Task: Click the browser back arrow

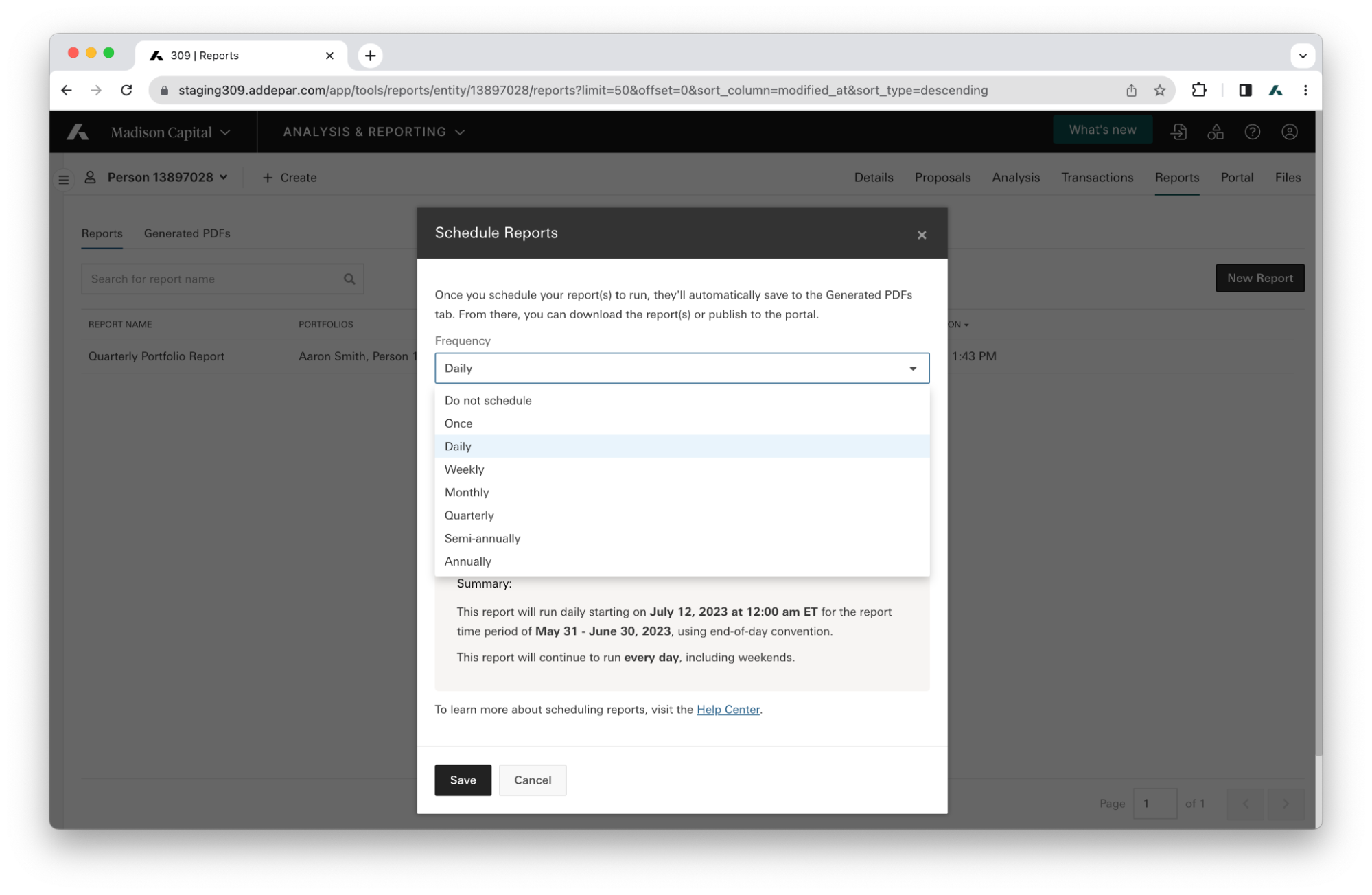Action: click(67, 90)
